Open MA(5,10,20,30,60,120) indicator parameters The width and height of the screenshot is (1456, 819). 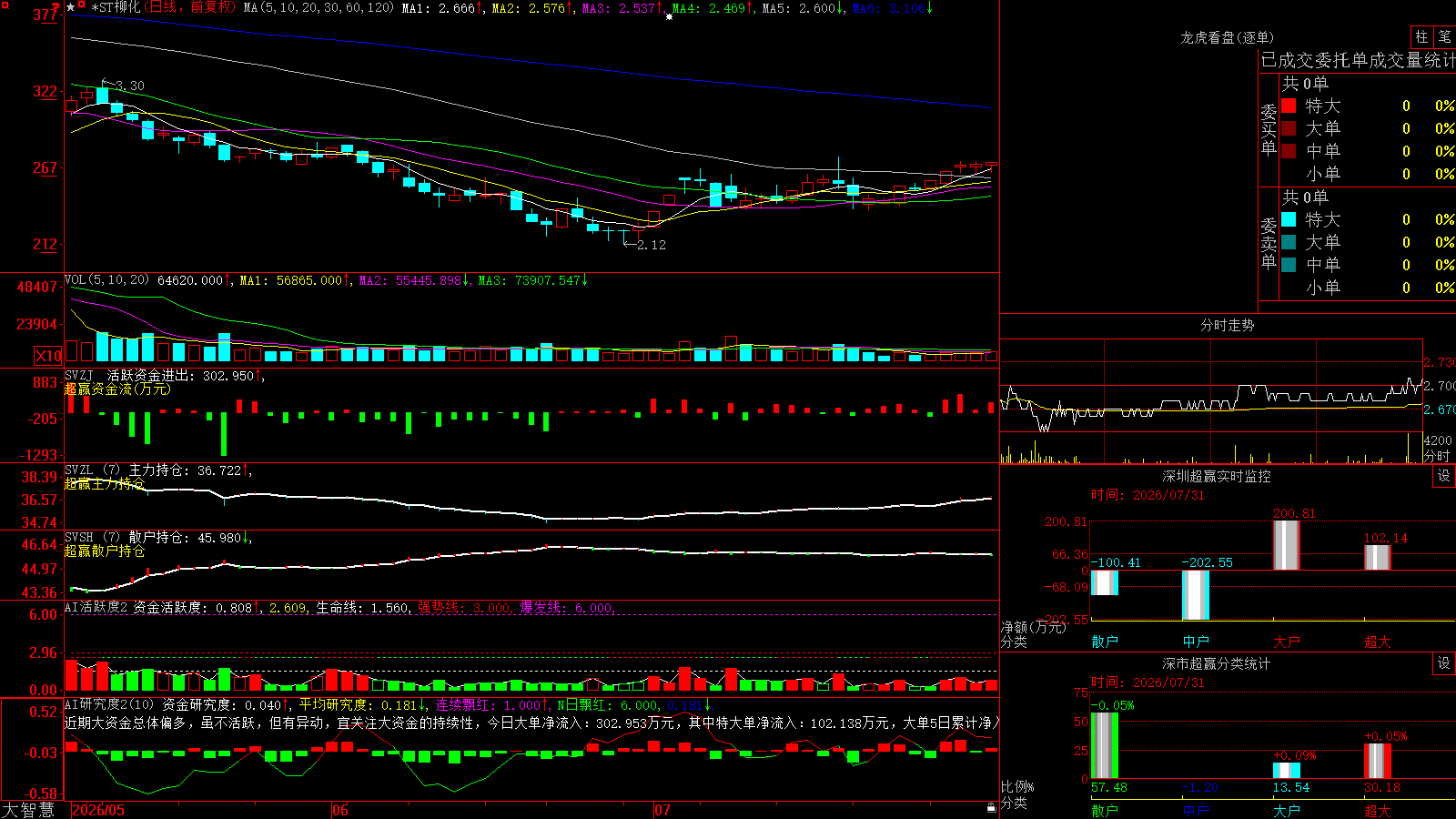coord(318,7)
